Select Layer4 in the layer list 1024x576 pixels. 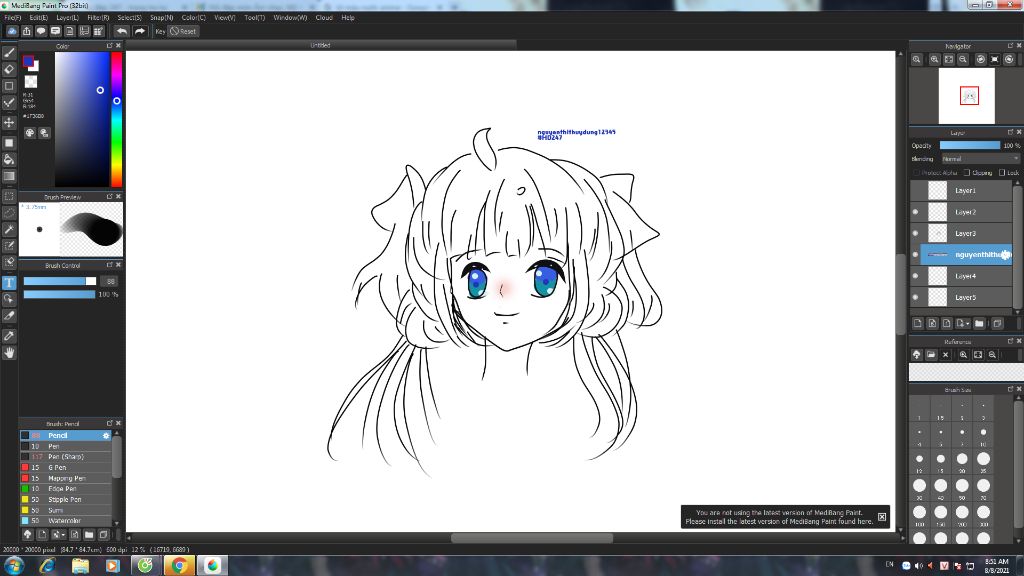point(966,276)
